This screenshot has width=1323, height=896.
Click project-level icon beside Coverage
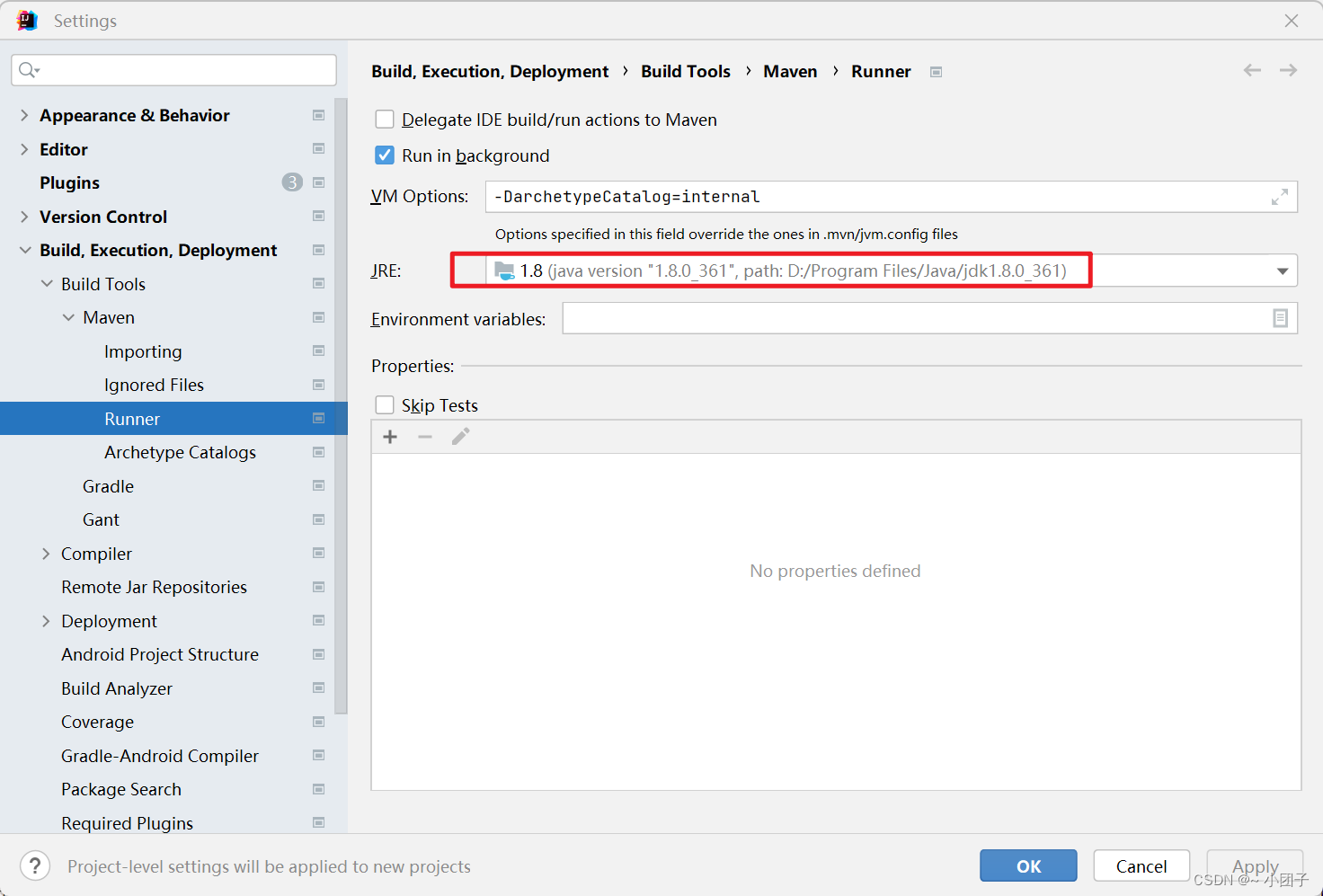tap(318, 722)
